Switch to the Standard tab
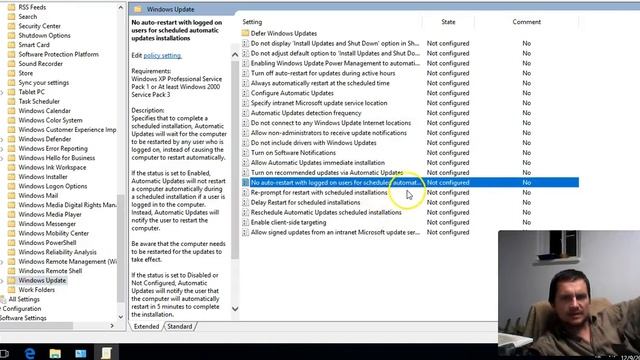Screen dimensions: 640x360 coord(180,327)
